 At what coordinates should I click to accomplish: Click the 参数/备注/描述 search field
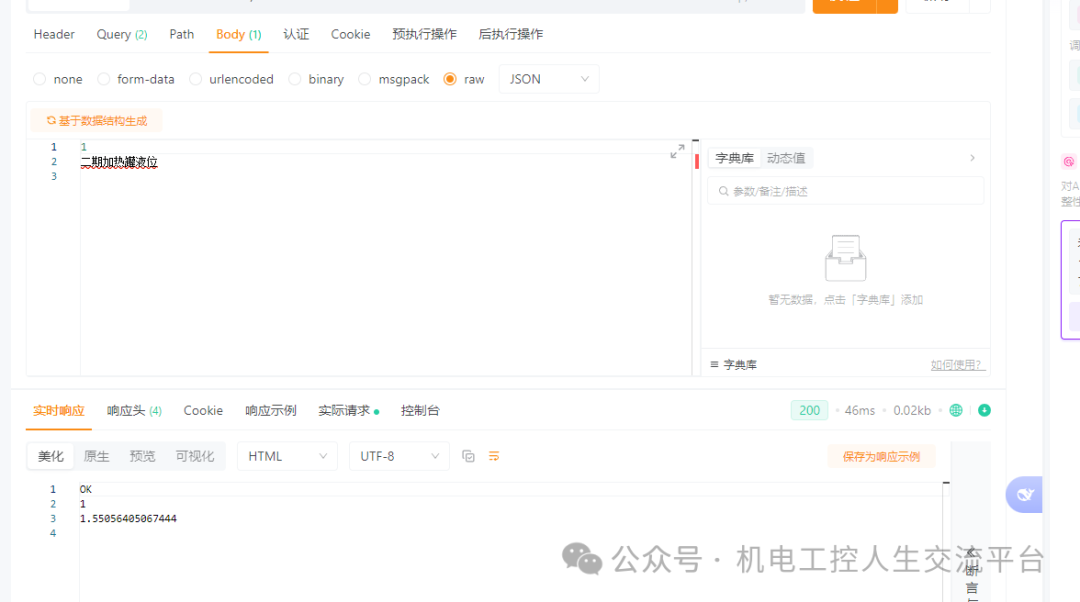[846, 191]
